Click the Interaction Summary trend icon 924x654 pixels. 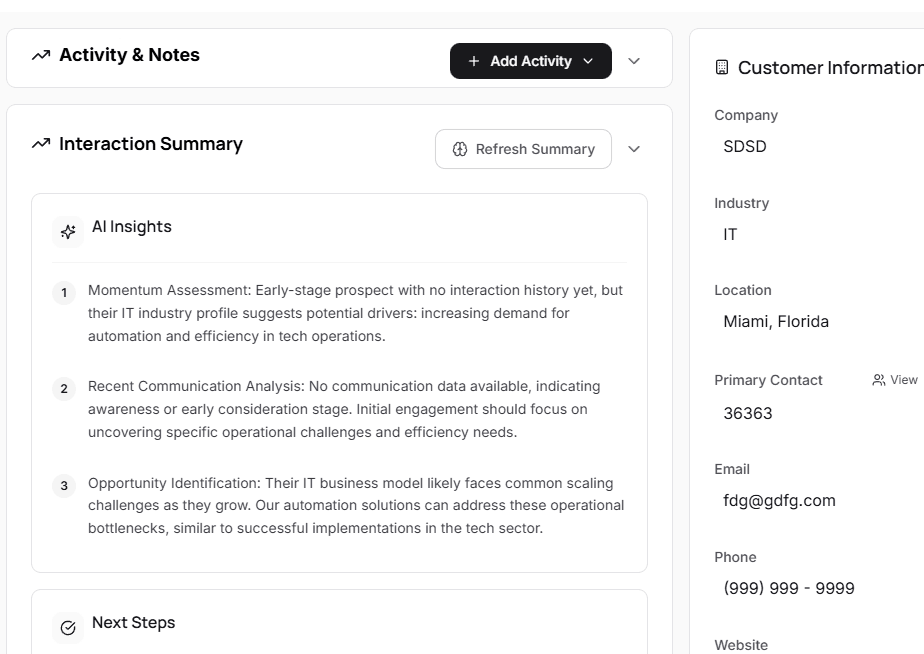pyautogui.click(x=41, y=144)
